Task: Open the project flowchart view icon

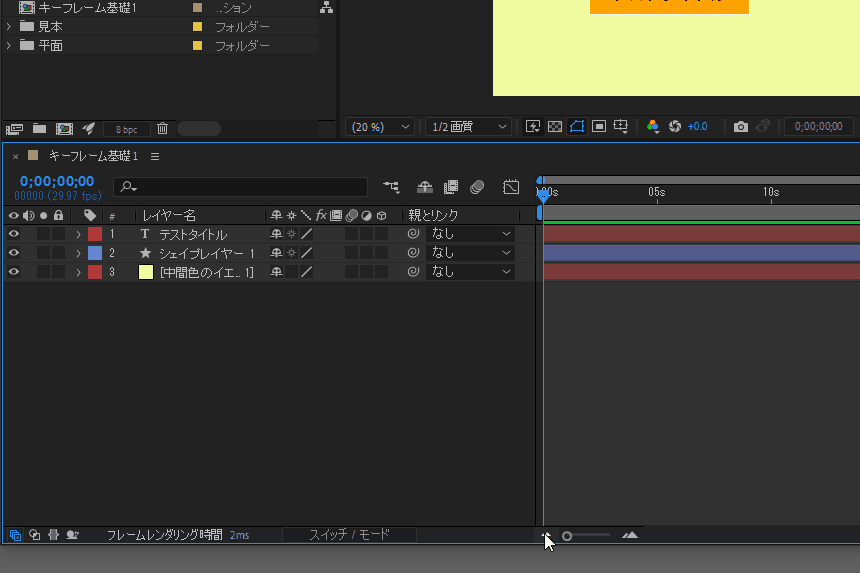Action: (326, 7)
